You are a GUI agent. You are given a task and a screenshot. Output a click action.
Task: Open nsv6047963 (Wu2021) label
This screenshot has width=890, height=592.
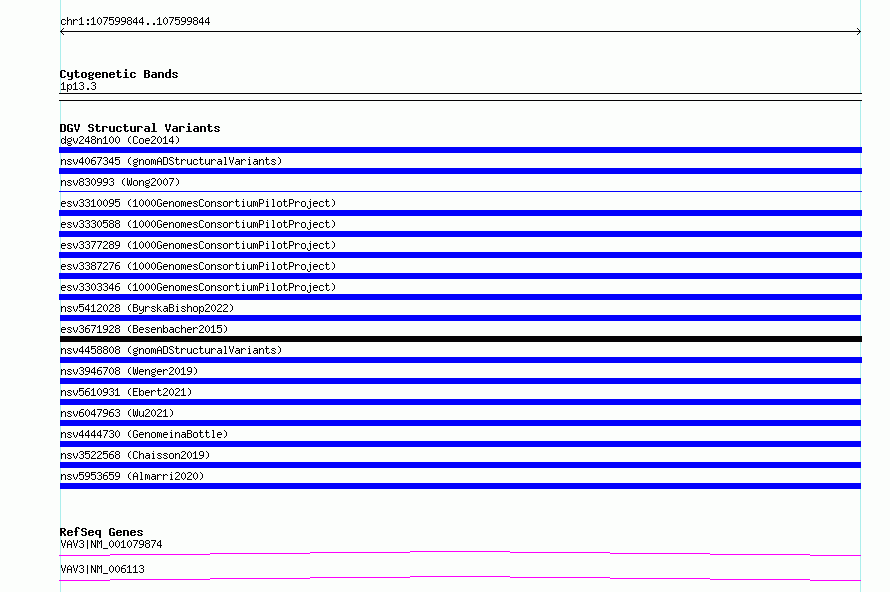pyautogui.click(x=117, y=413)
